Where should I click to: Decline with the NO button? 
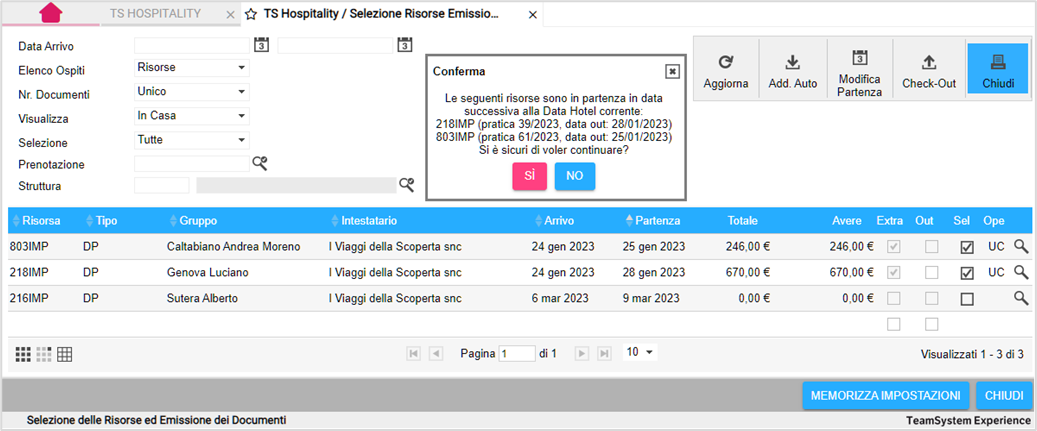(x=575, y=176)
